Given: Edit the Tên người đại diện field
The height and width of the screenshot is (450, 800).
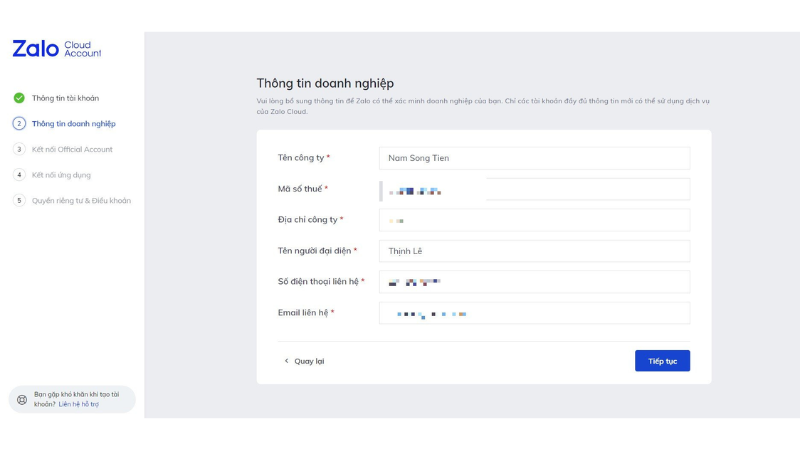Looking at the screenshot, I should 534,251.
